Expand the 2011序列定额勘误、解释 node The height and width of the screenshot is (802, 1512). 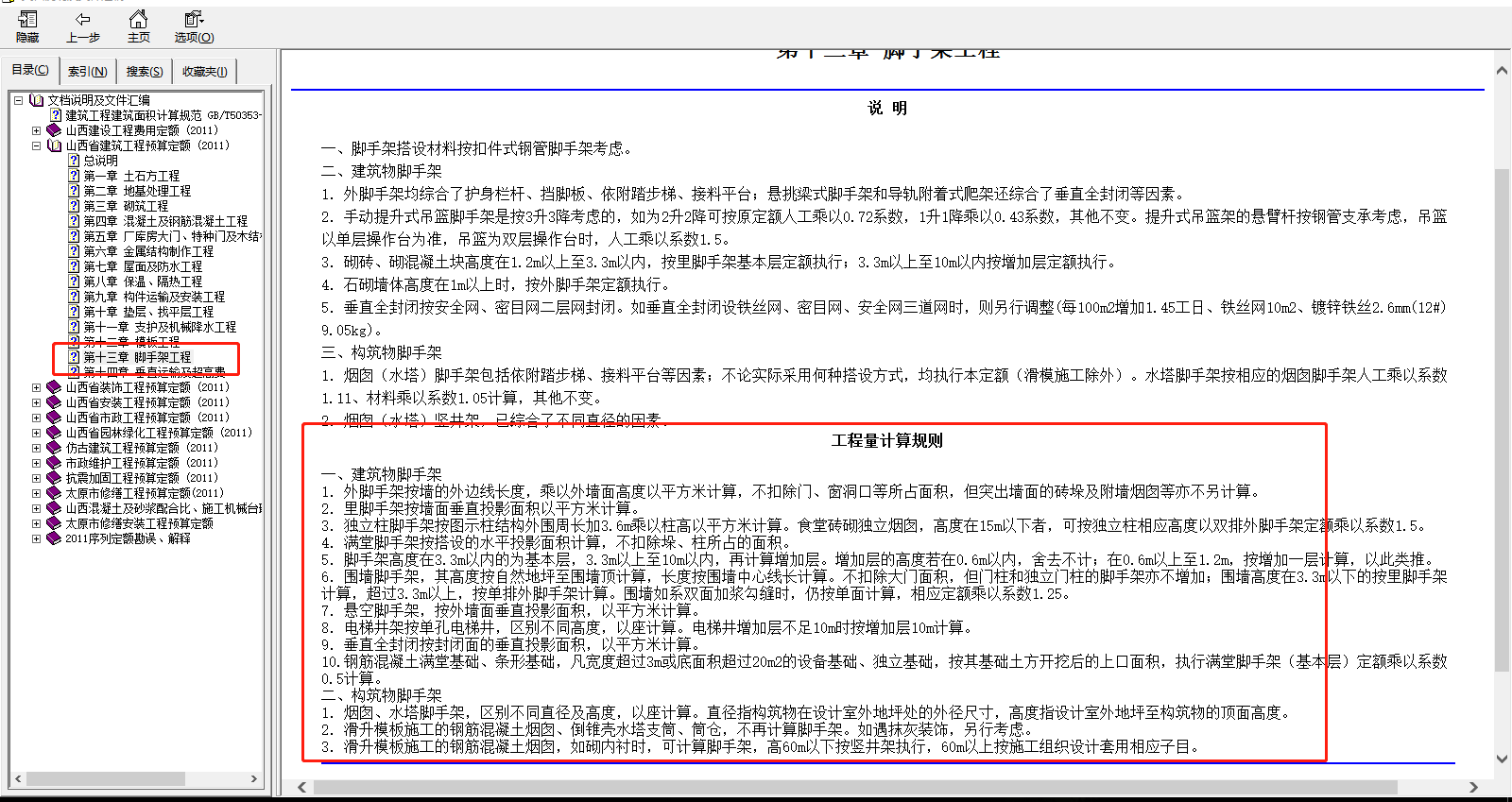point(36,538)
